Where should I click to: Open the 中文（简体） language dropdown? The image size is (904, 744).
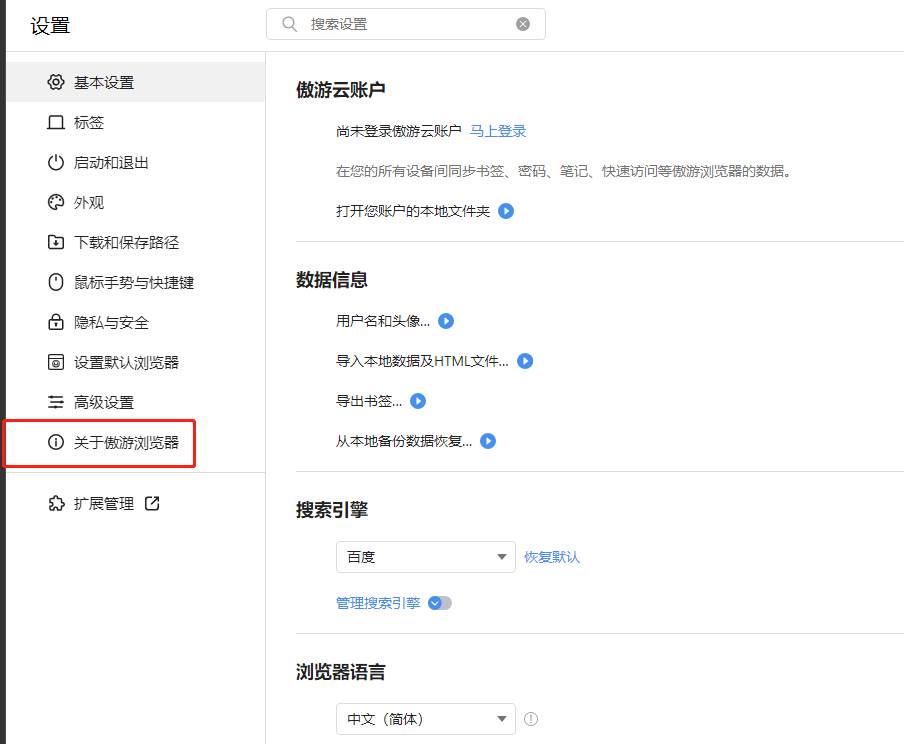click(x=425, y=719)
